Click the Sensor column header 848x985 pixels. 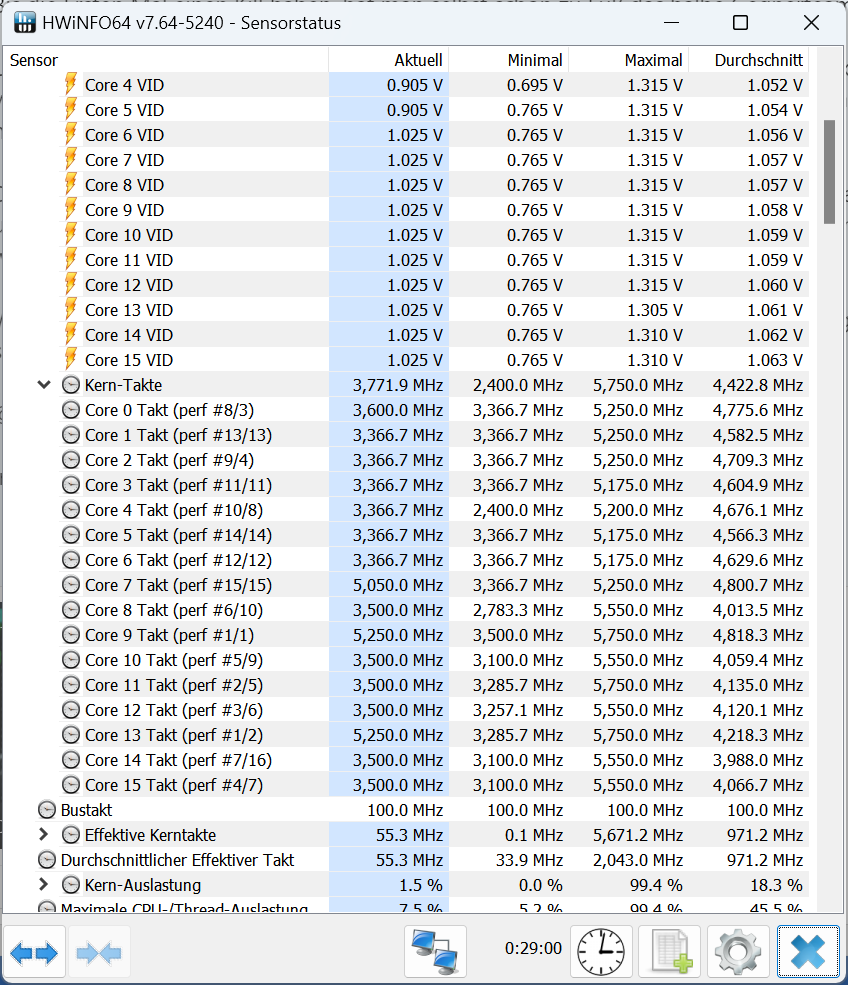pyautogui.click(x=166, y=60)
